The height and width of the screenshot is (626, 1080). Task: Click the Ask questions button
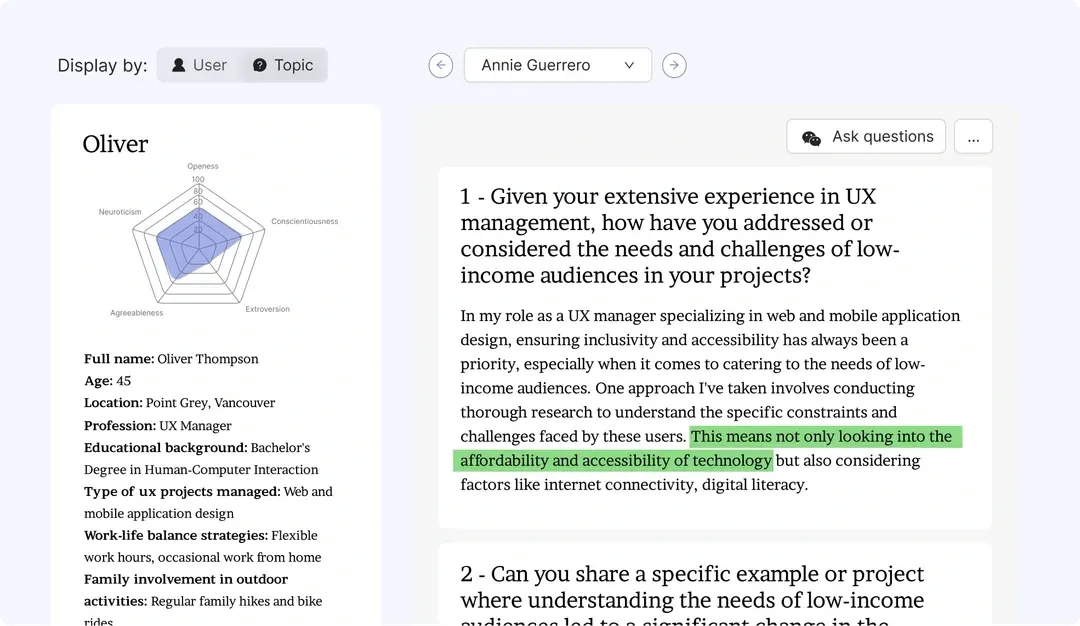click(866, 136)
